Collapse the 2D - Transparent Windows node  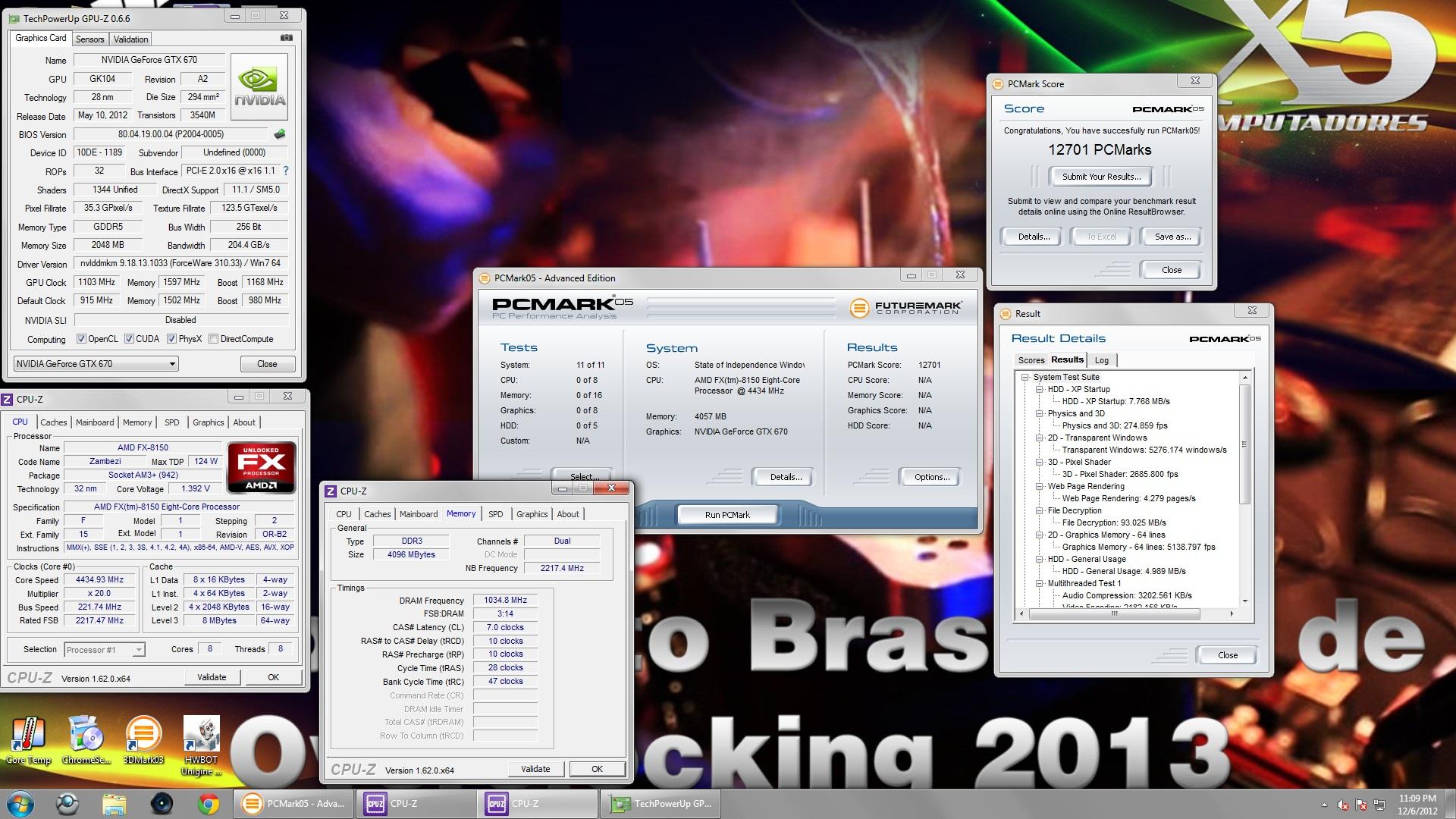(1040, 438)
